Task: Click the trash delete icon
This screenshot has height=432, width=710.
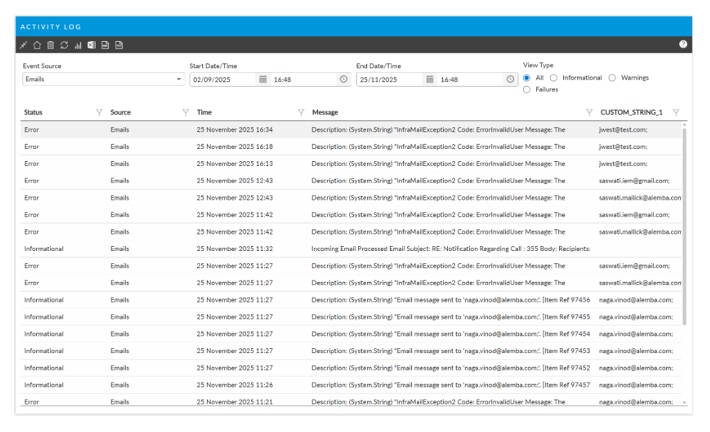Action: point(50,46)
